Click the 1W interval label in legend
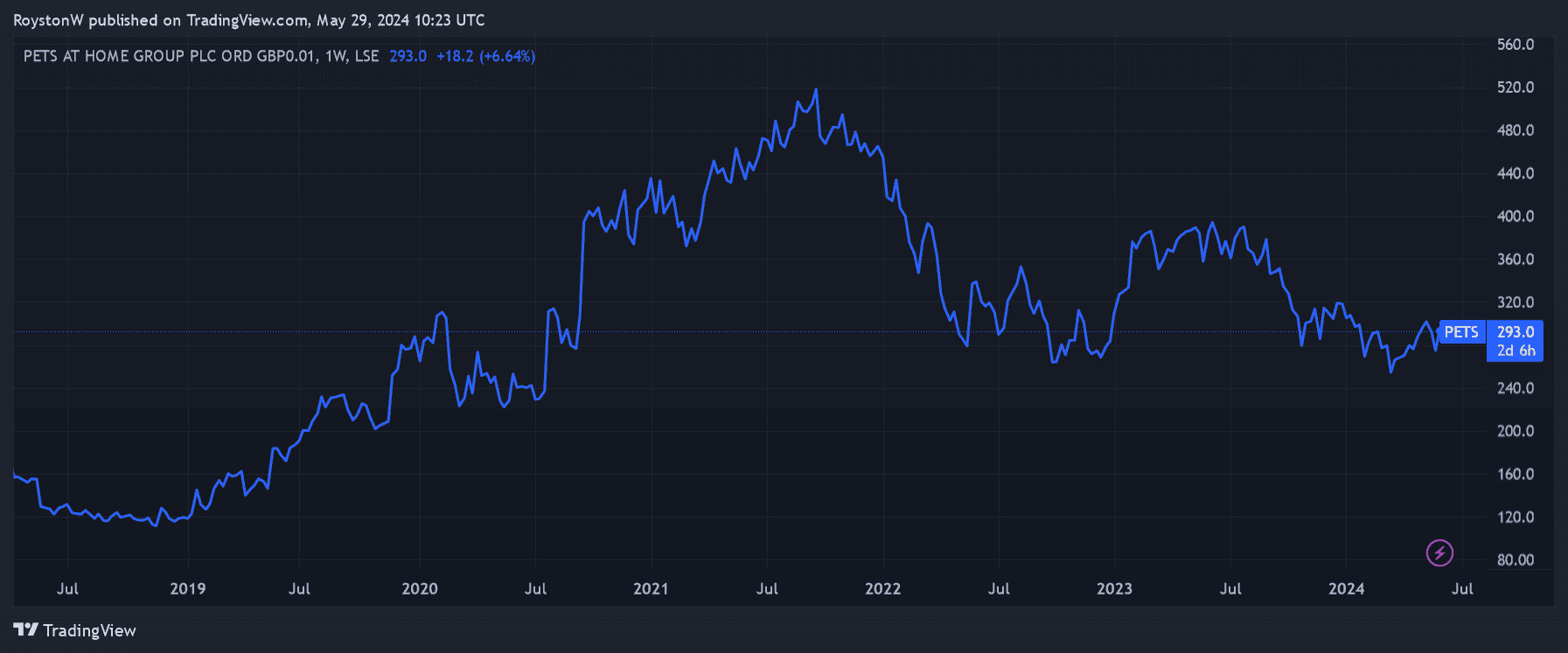Image resolution: width=1568 pixels, height=653 pixels. point(335,56)
